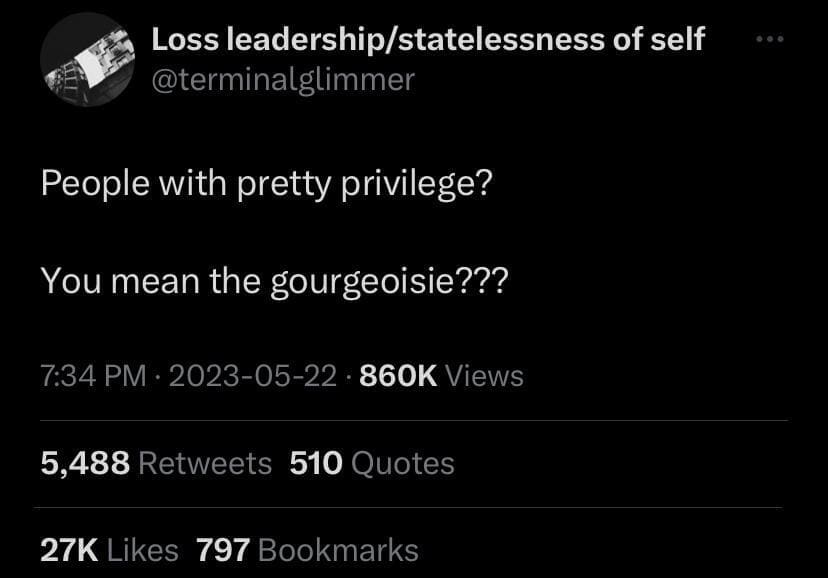Click the 2023-05-22 date
Screen dimensions: 828x578
(252, 376)
